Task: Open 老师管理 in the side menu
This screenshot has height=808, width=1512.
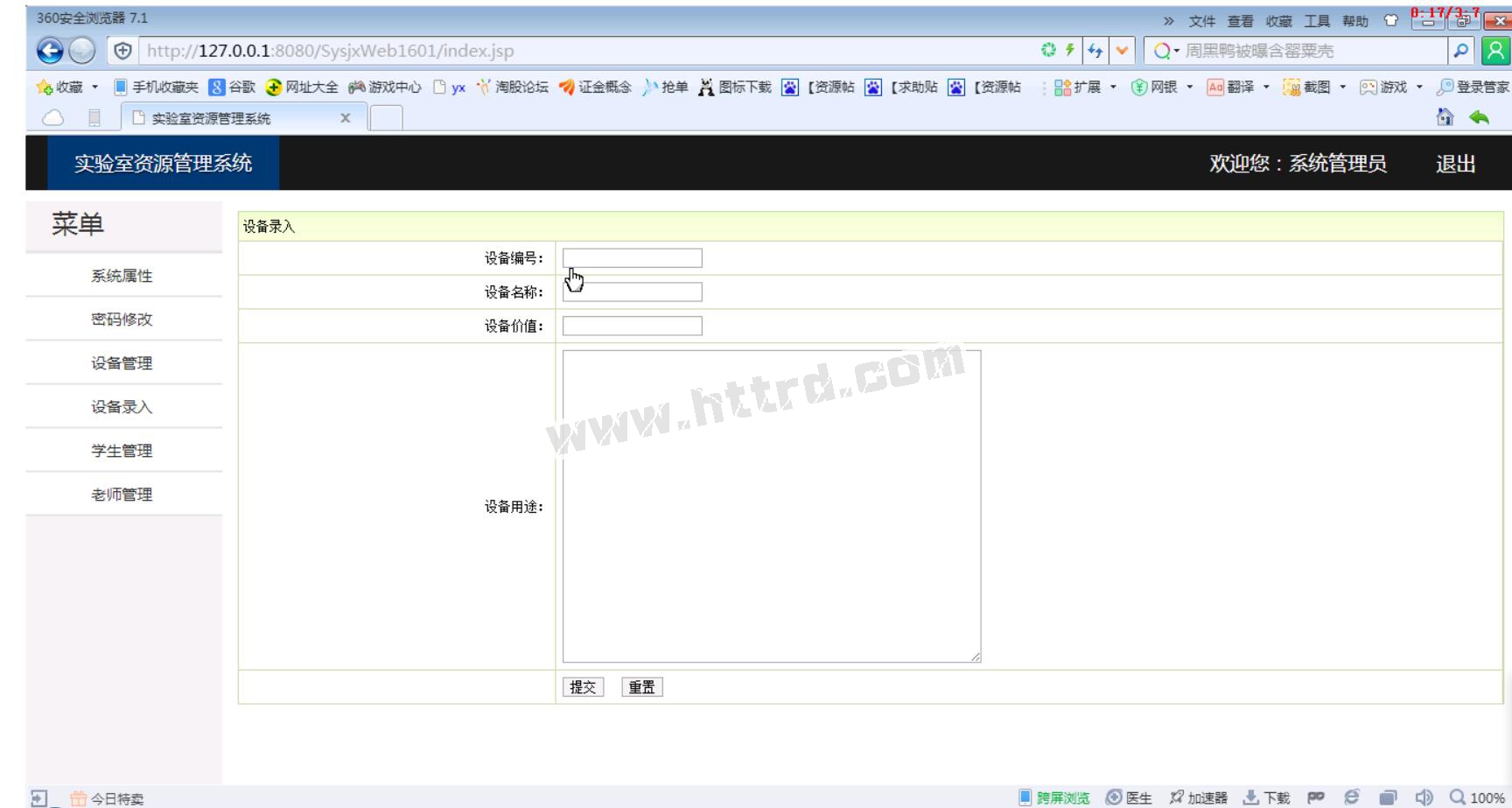Action: click(x=122, y=495)
